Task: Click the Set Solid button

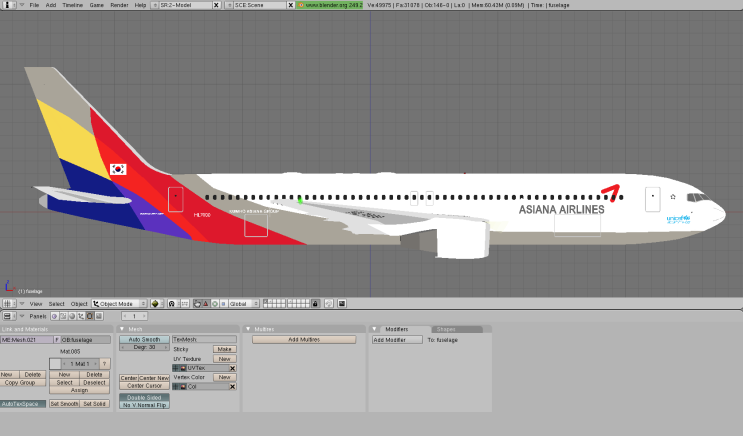Action: point(95,404)
